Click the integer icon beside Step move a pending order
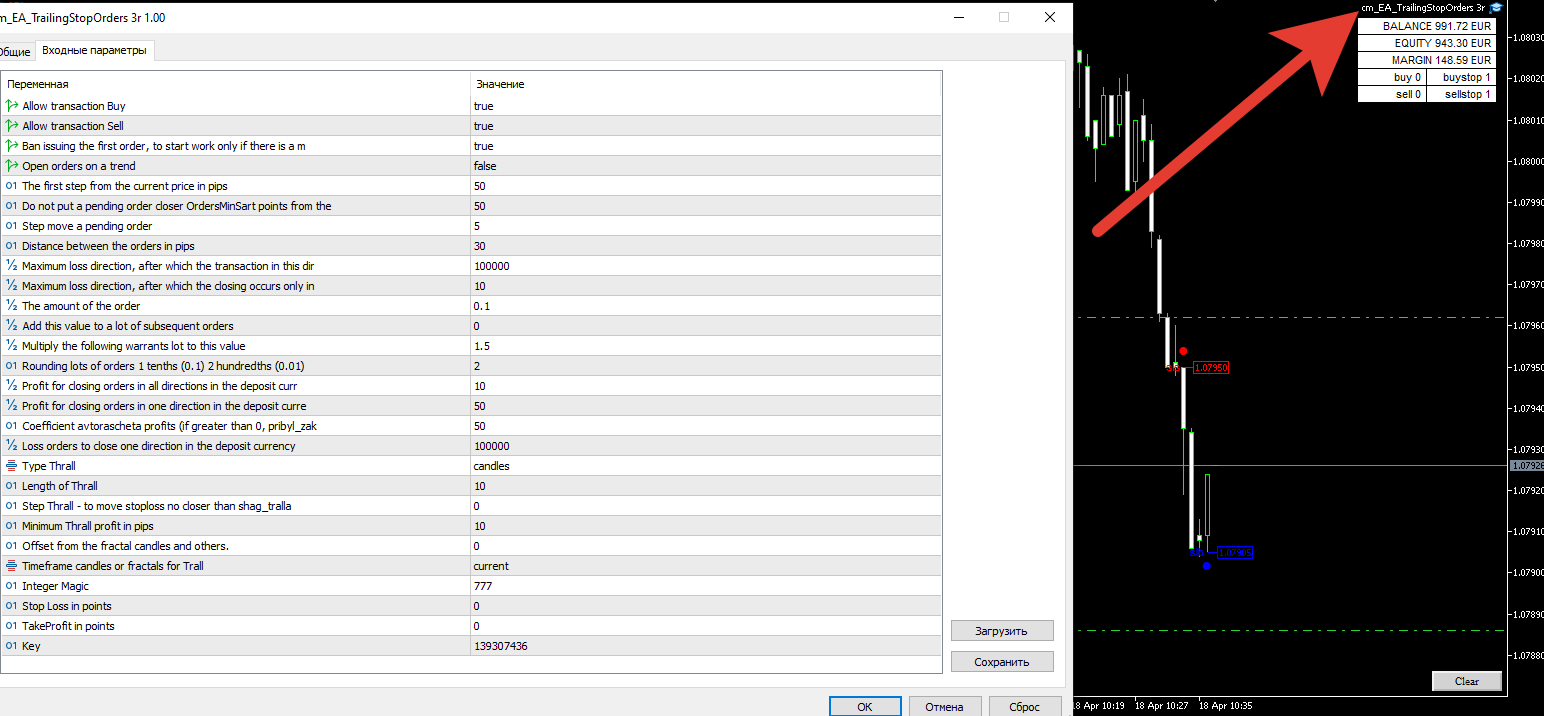 [x=12, y=226]
